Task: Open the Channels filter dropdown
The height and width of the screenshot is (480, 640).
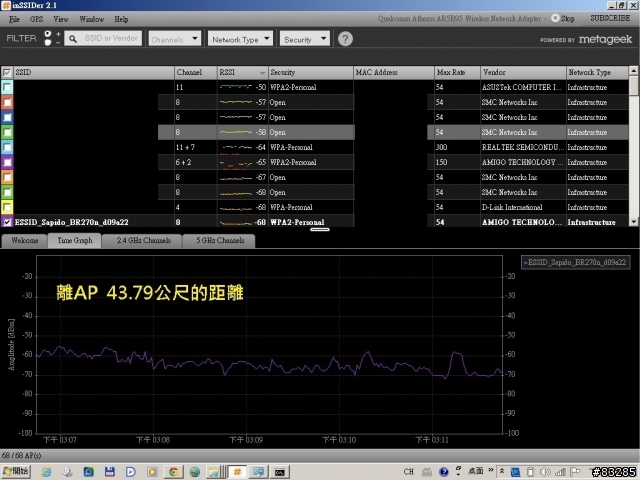Action: [x=174, y=39]
